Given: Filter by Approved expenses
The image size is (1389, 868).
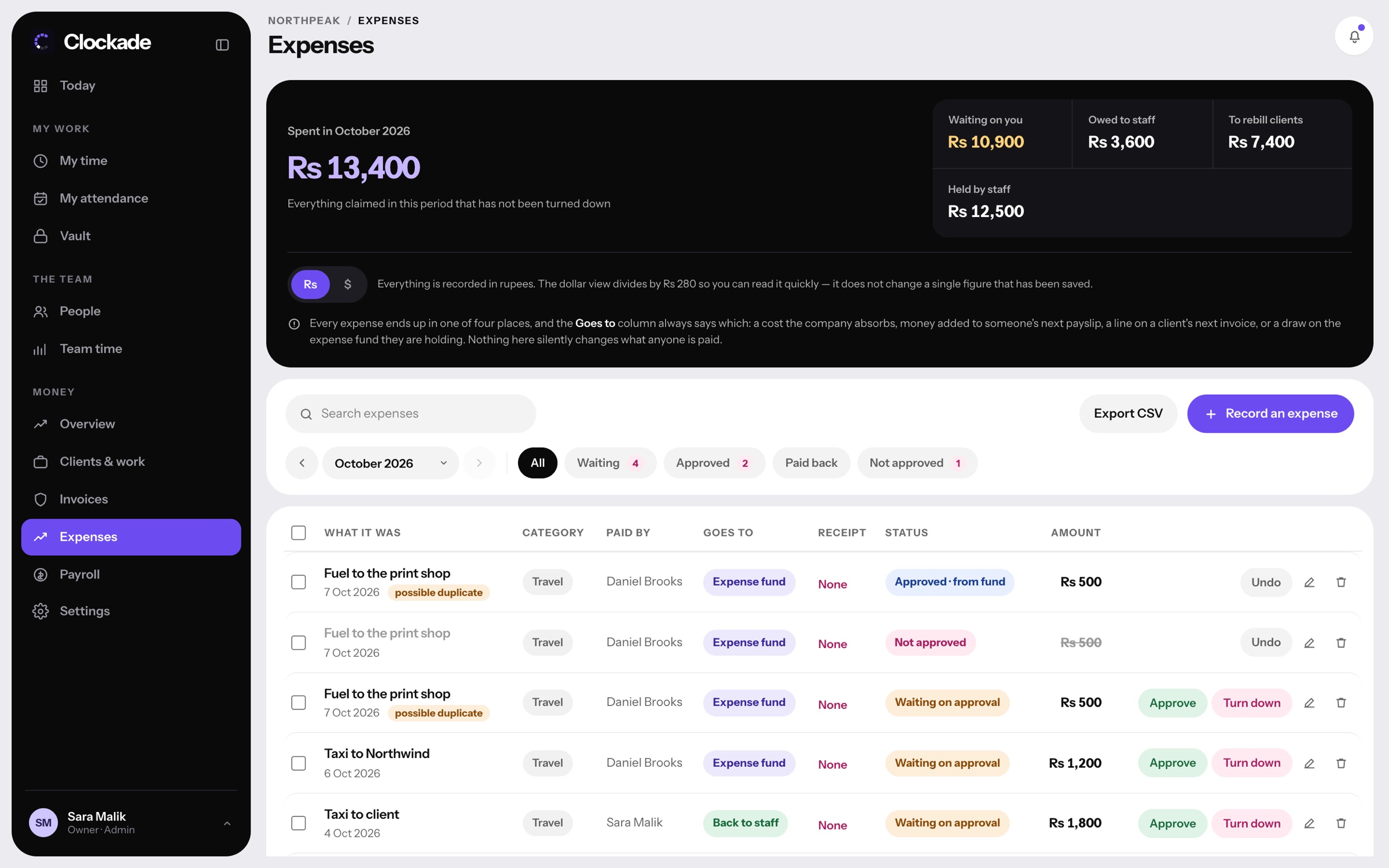Looking at the screenshot, I should coord(714,463).
